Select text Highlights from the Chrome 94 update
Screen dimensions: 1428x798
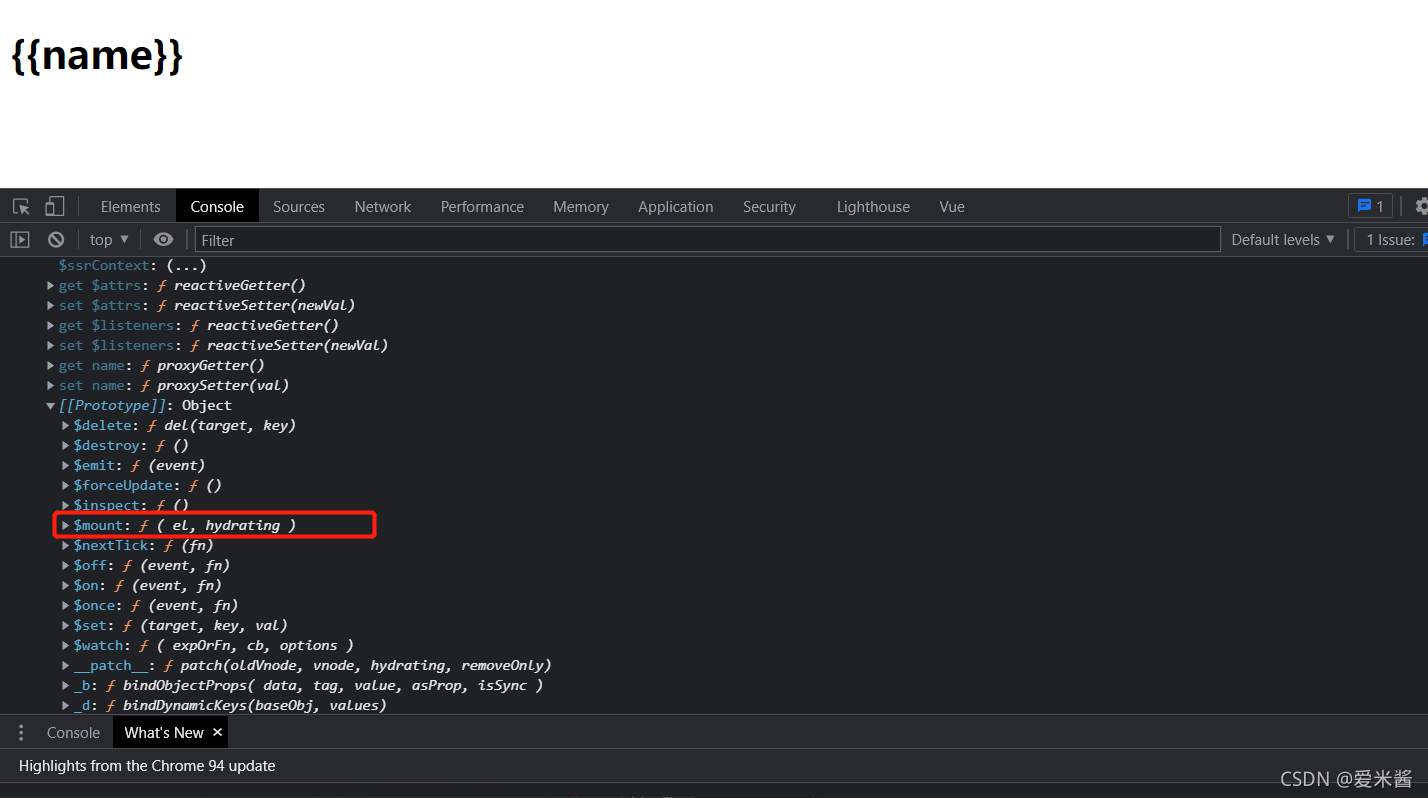coord(147,766)
